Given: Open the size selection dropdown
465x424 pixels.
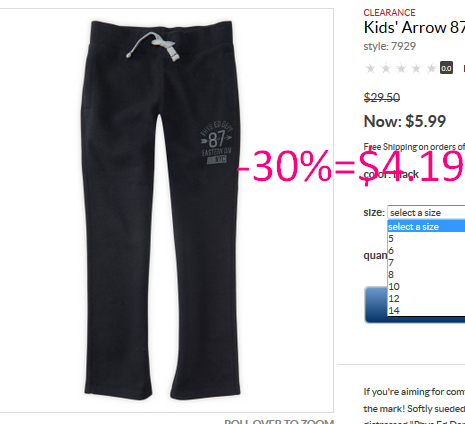Looking at the screenshot, I should pyautogui.click(x=426, y=213).
